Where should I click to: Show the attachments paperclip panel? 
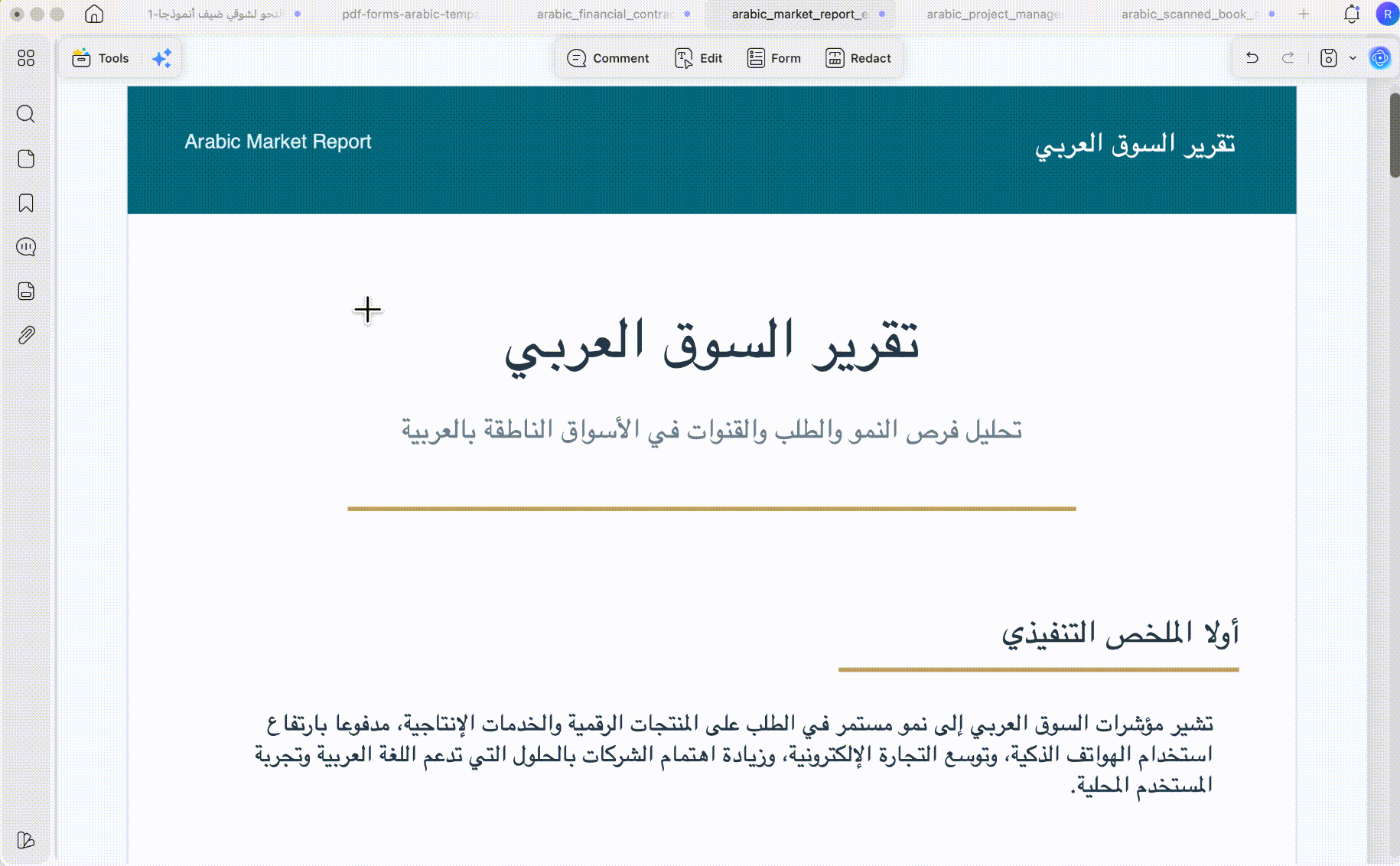pyautogui.click(x=26, y=335)
